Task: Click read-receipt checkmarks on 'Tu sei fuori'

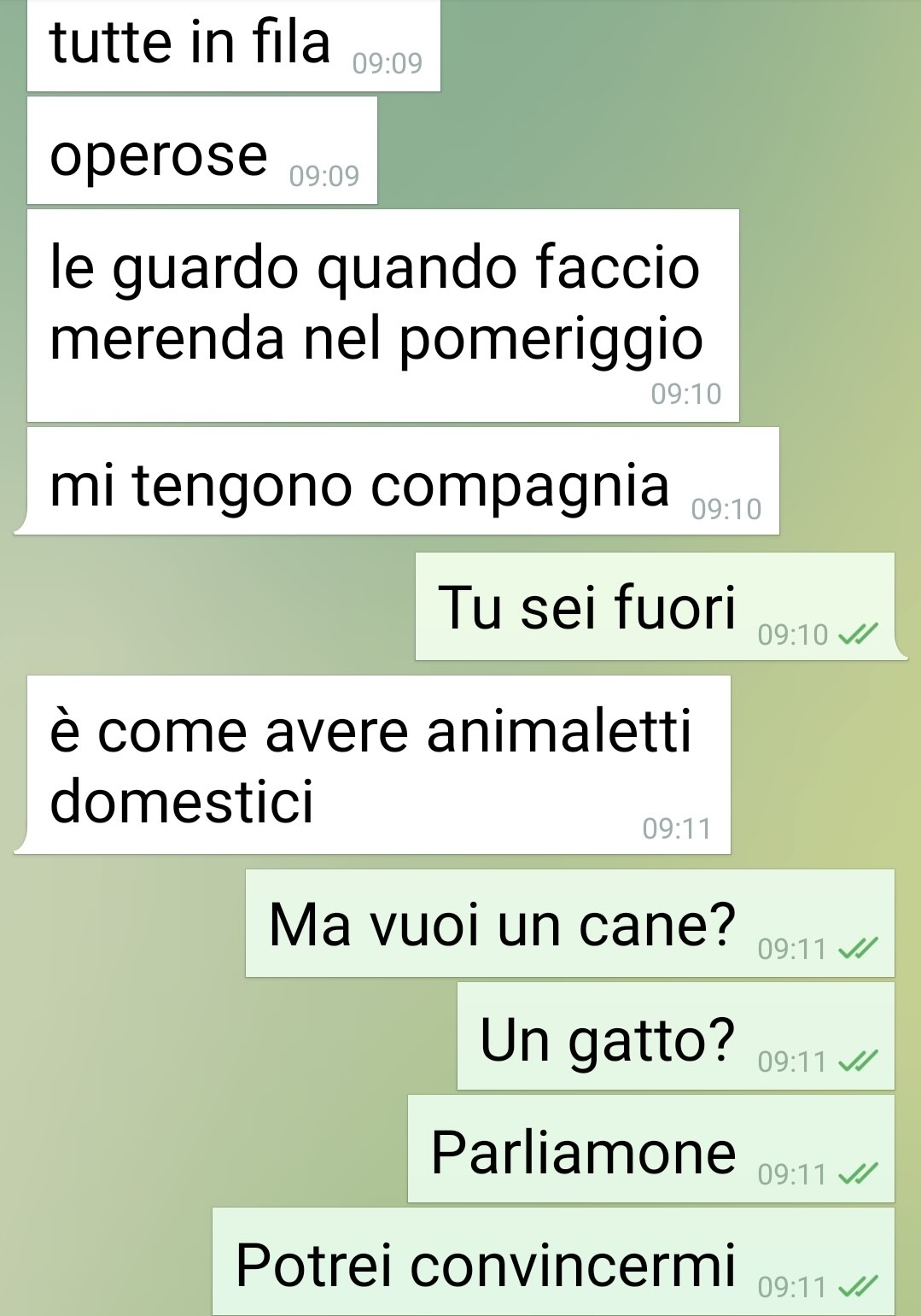Action: click(858, 635)
